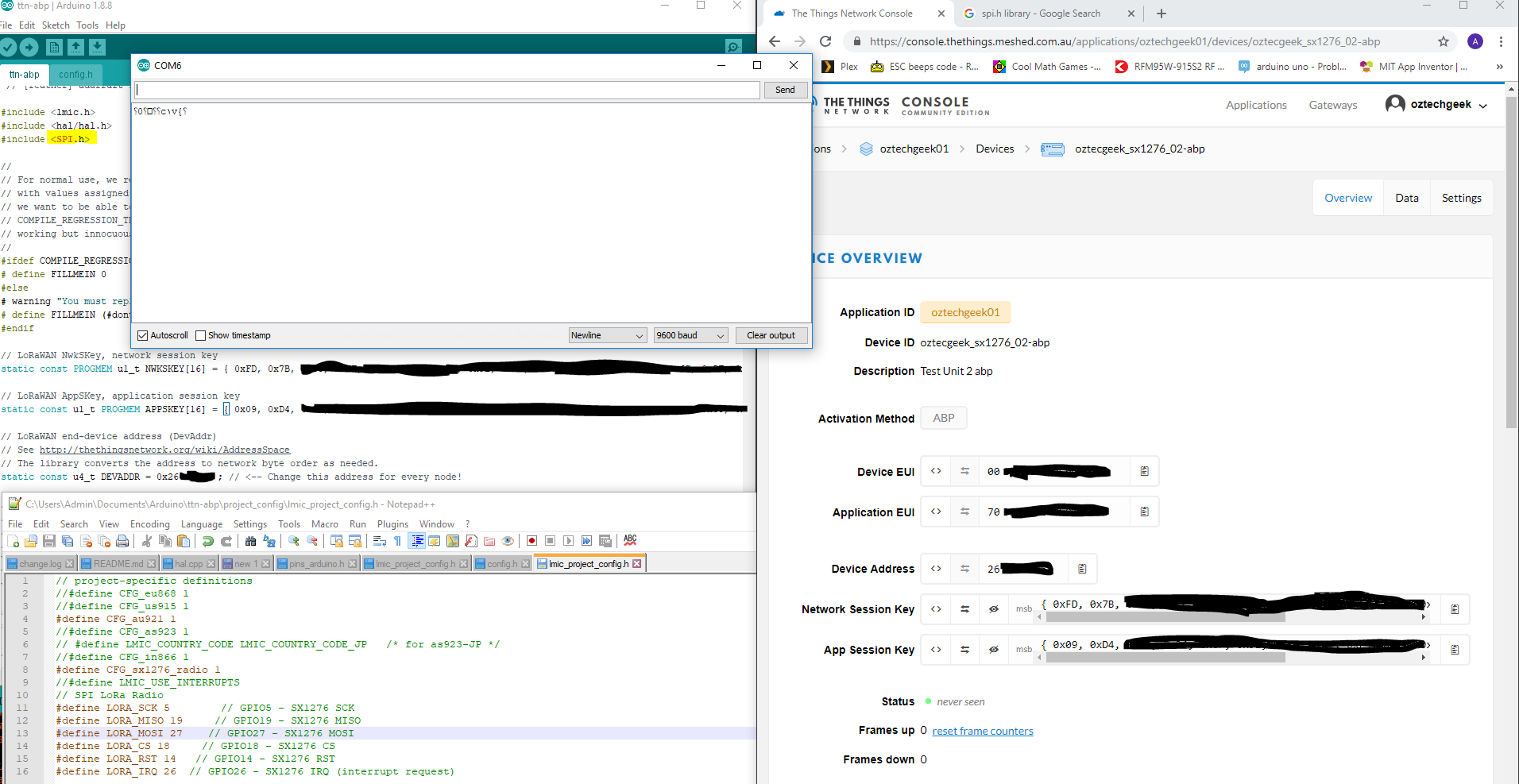The height and width of the screenshot is (784, 1519).
Task: Click the Notepad++ Find binoculars icon
Action: 251,541
